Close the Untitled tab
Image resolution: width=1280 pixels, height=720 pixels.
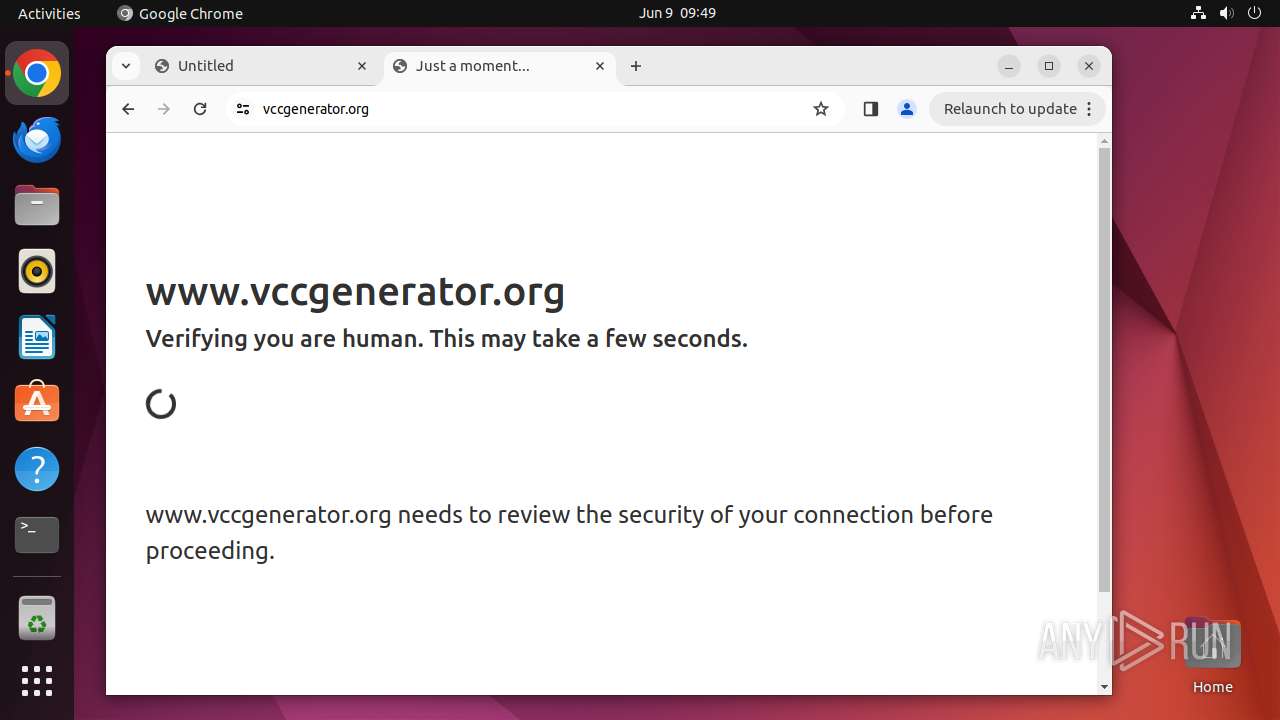(x=362, y=66)
